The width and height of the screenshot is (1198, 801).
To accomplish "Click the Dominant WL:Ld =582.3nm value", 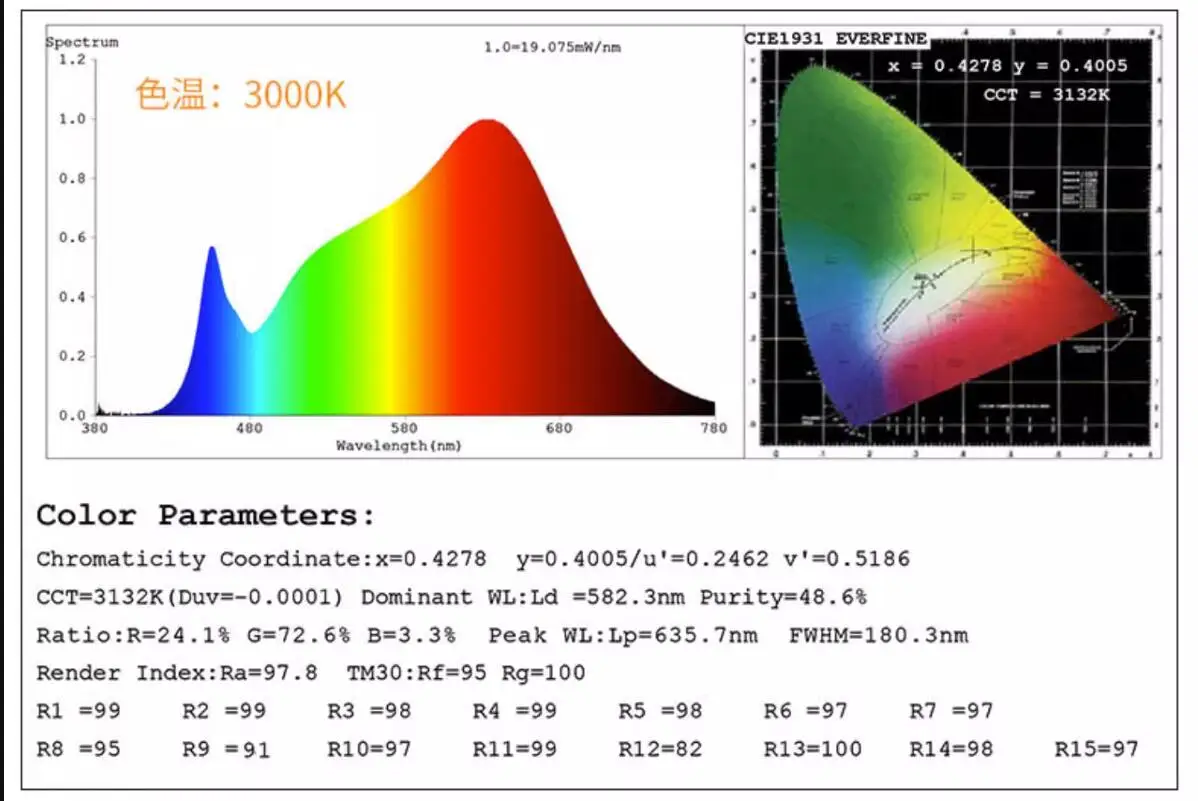I will point(524,598).
